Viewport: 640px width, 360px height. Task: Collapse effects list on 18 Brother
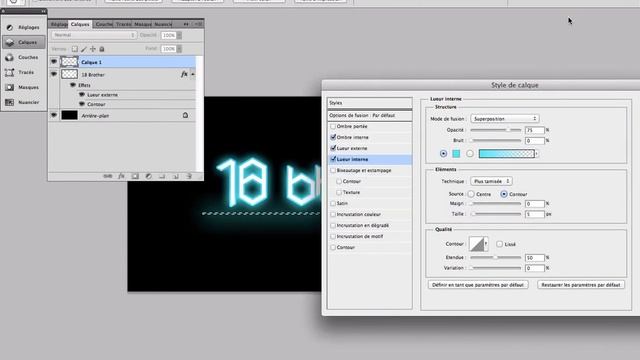[x=193, y=75]
